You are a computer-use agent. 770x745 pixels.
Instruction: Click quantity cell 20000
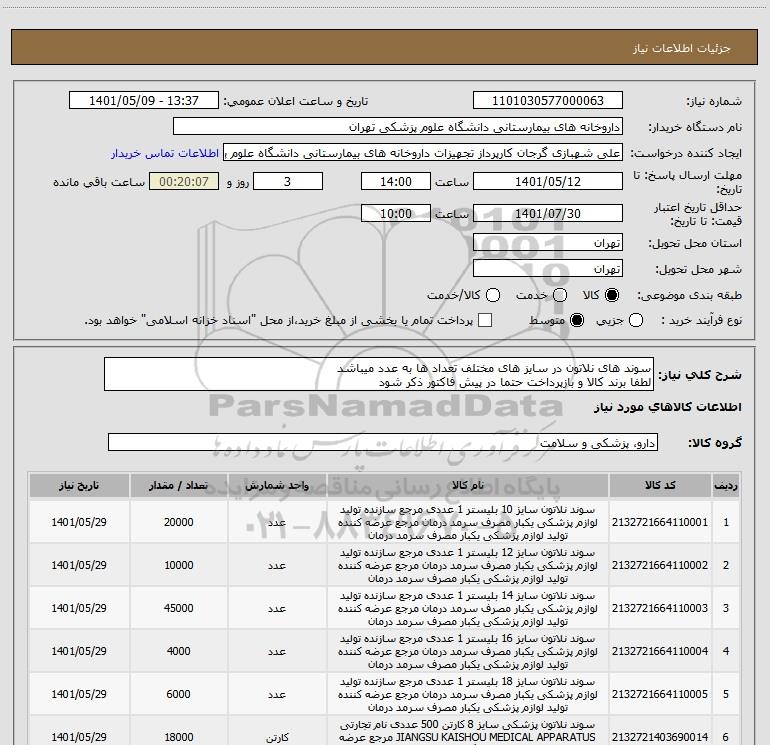pos(178,523)
